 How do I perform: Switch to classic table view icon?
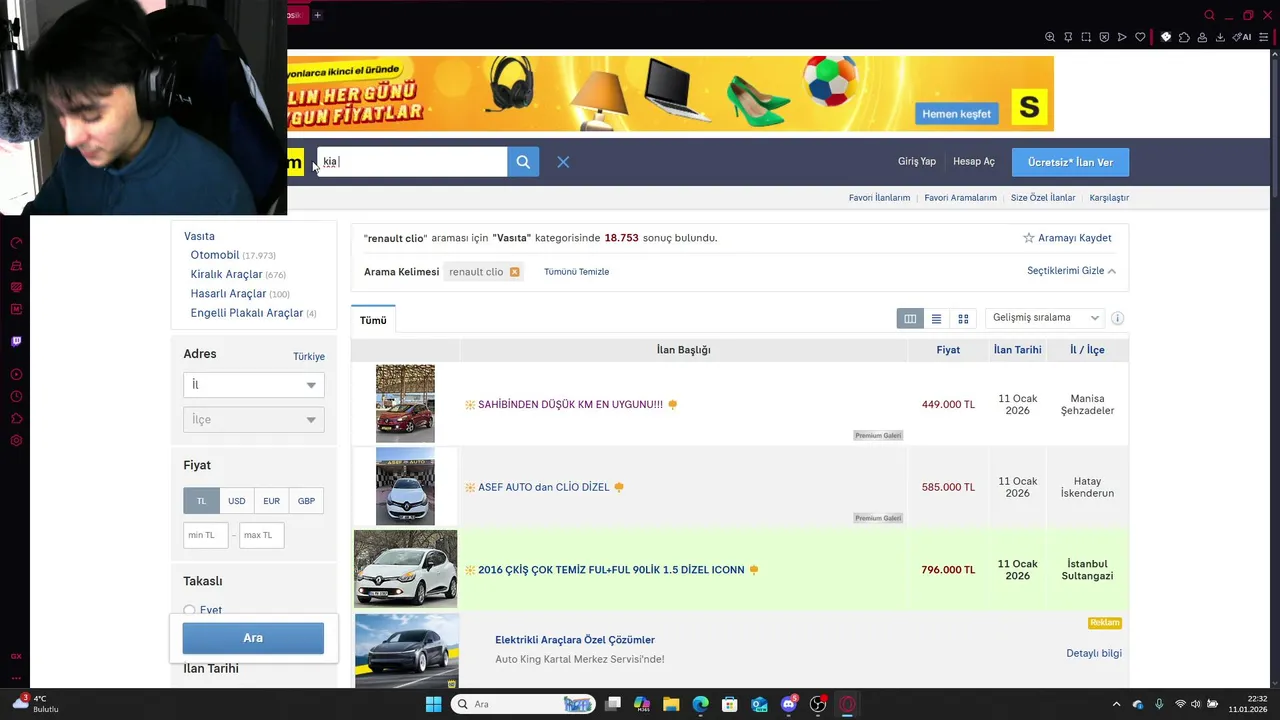coord(910,319)
